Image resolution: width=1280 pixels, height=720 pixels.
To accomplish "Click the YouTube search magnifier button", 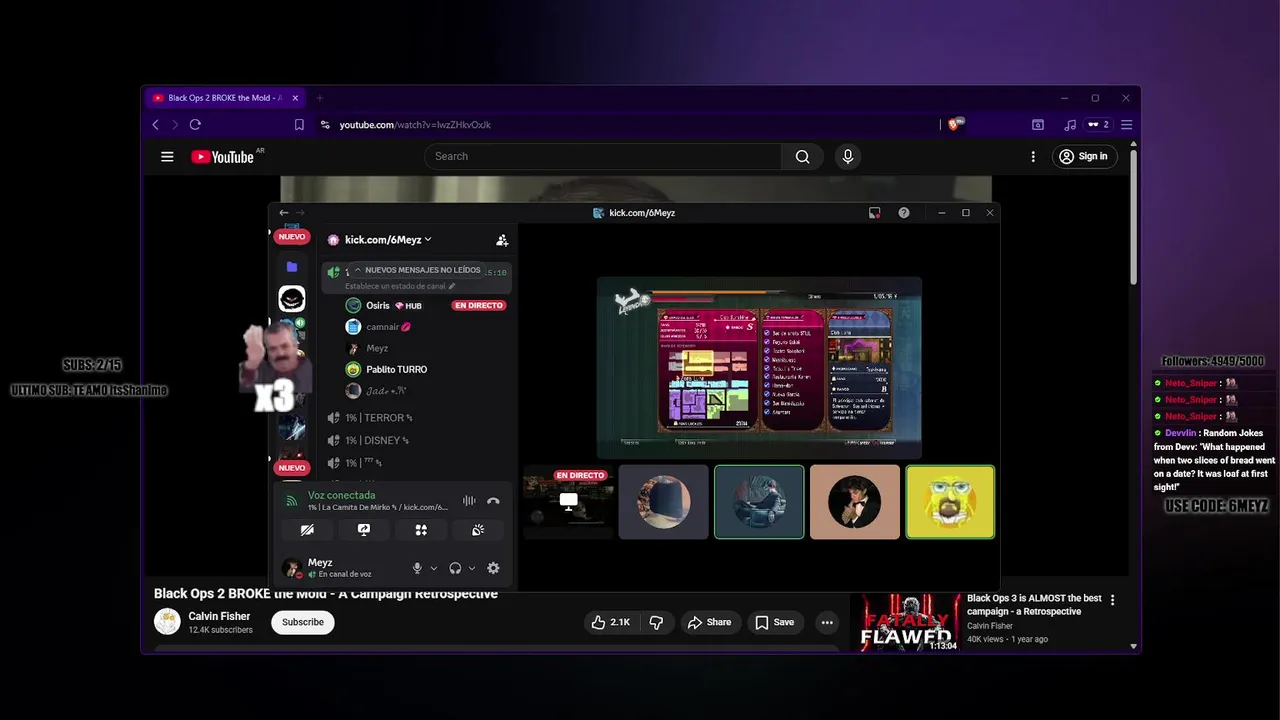I will [x=802, y=156].
